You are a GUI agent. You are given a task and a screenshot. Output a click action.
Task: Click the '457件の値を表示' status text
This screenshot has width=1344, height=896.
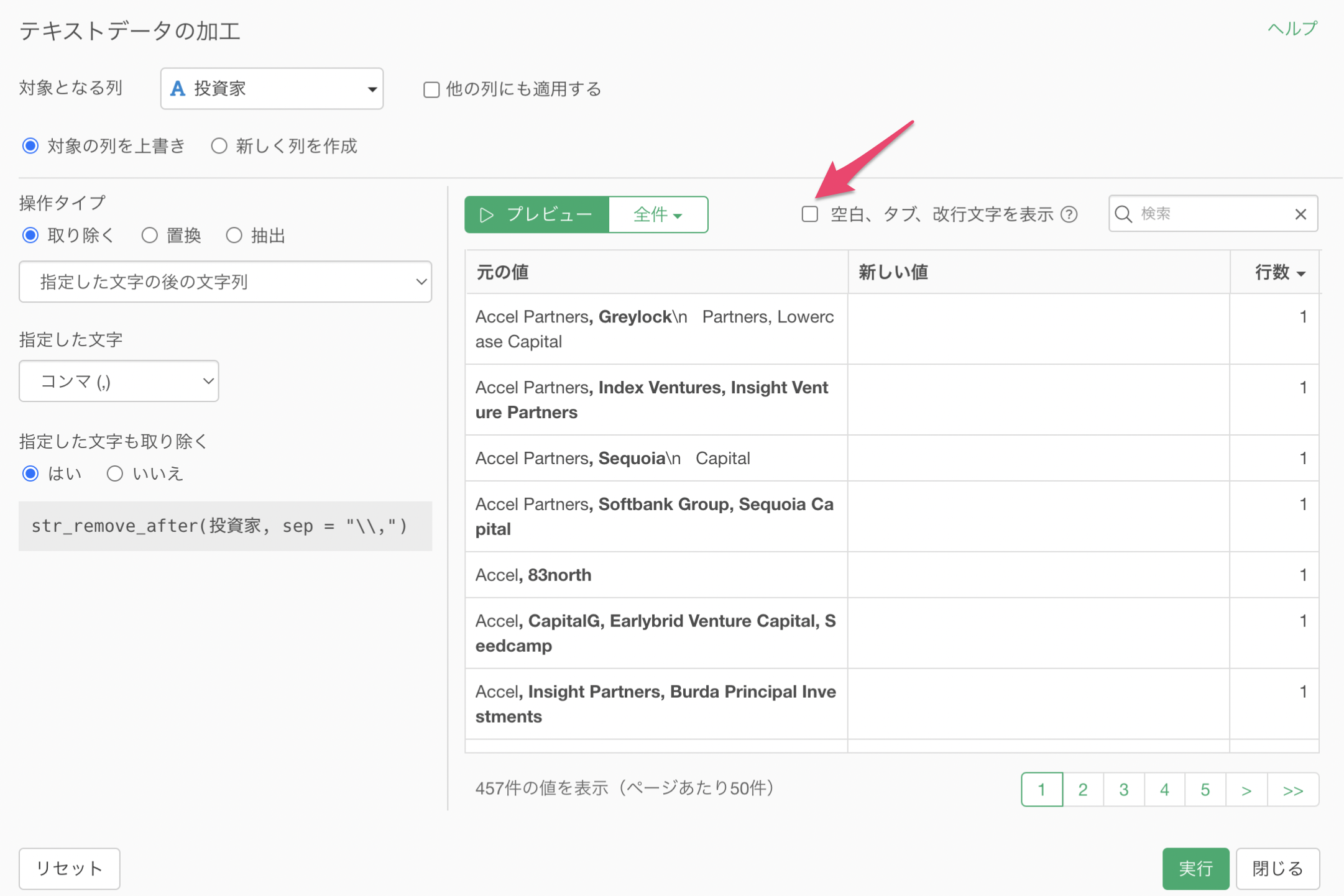(625, 789)
